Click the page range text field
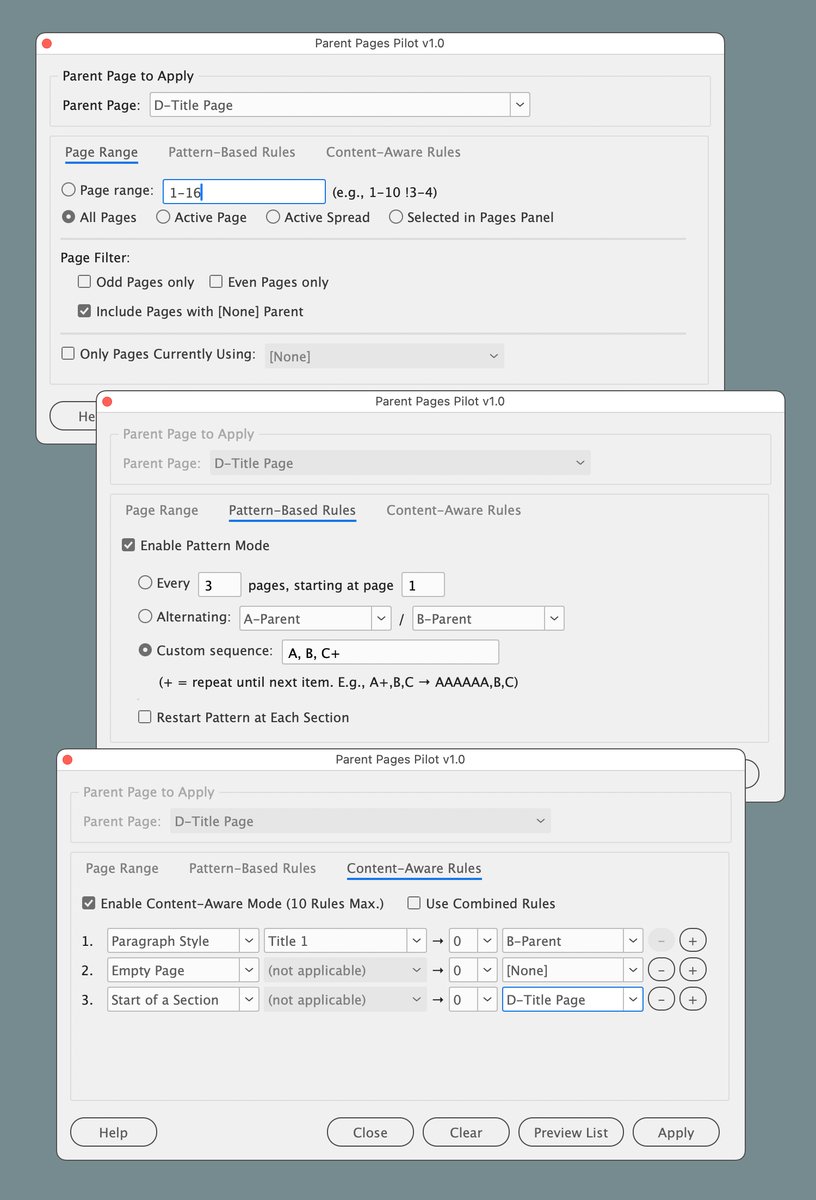Screen dimensions: 816x1200 tap(244, 192)
